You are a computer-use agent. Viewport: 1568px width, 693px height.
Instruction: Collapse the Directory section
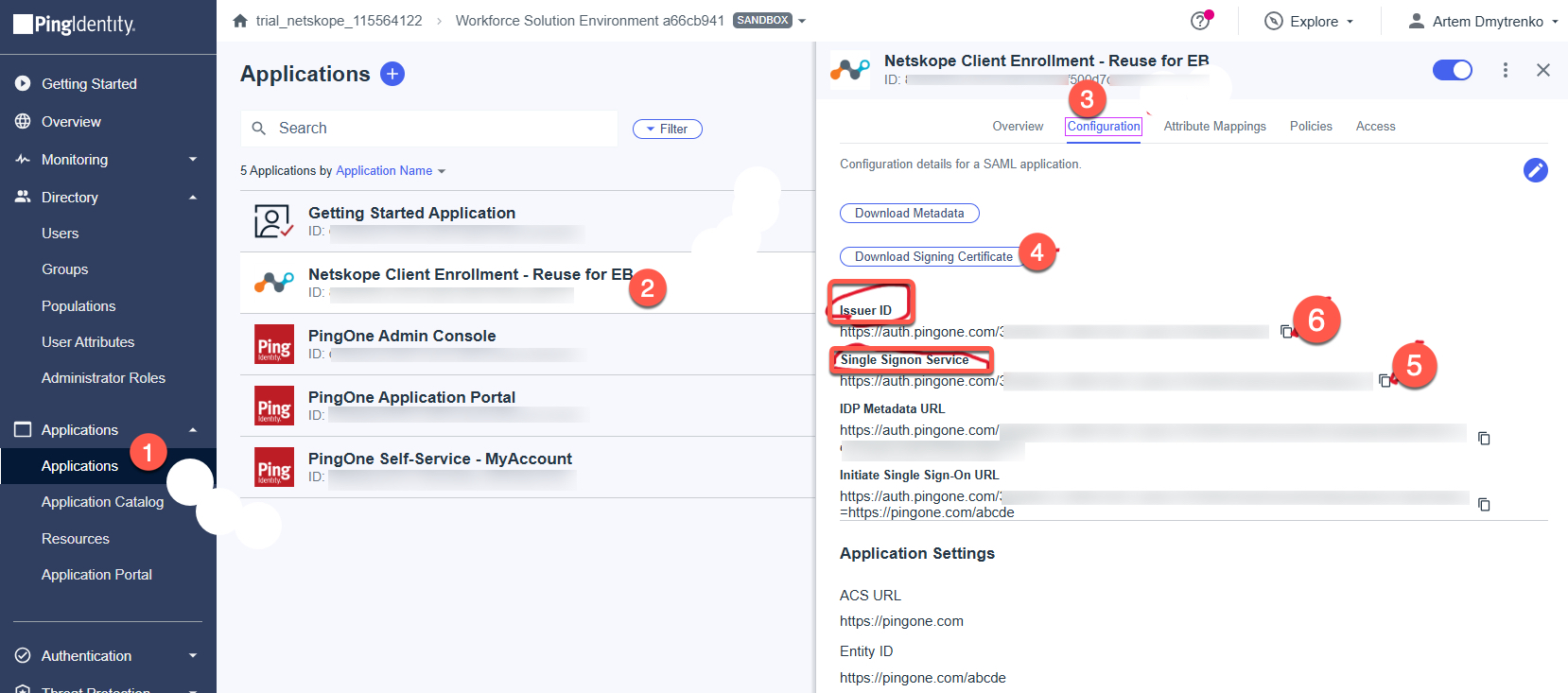193,198
